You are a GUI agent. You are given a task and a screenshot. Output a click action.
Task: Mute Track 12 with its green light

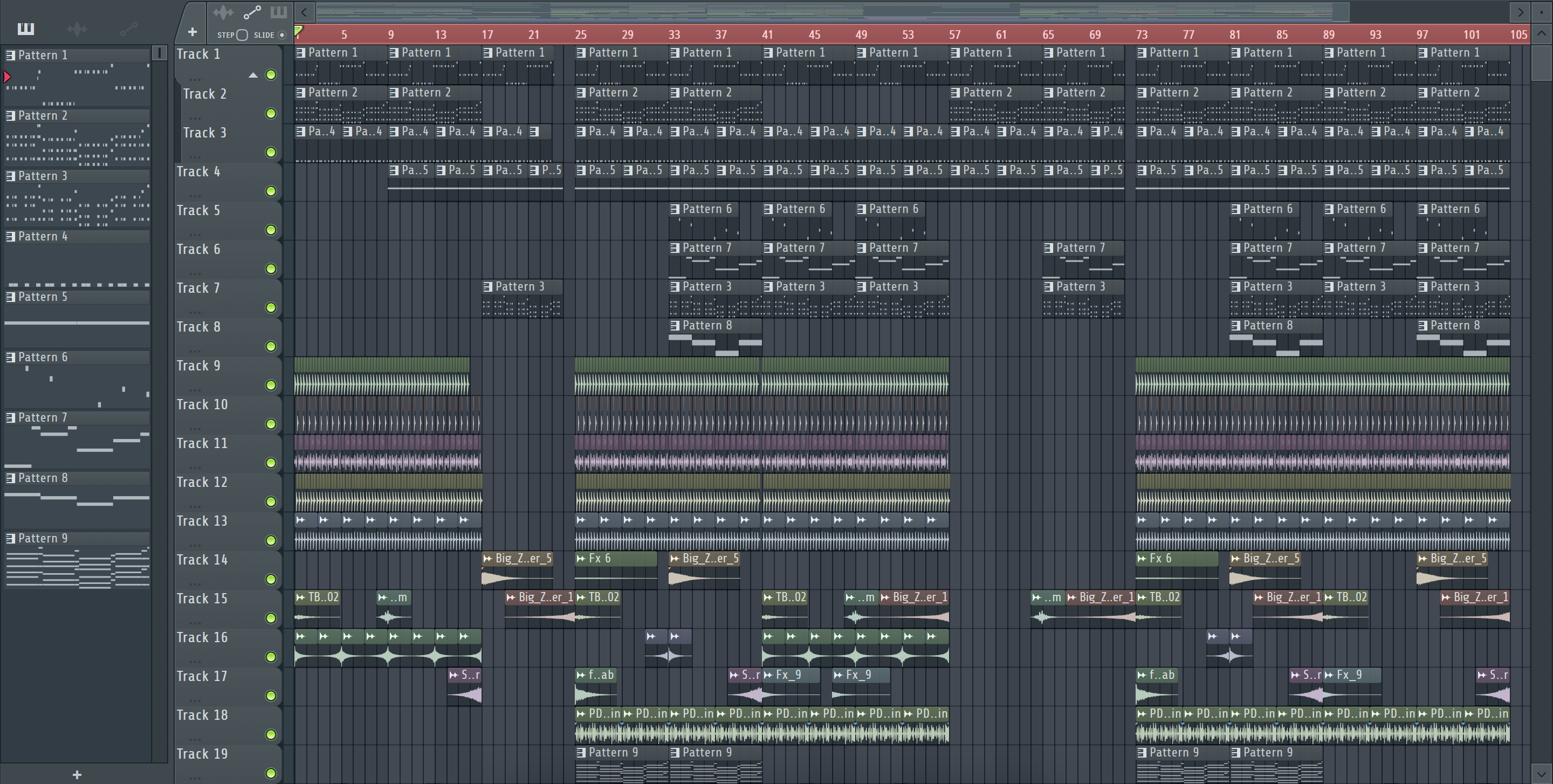(271, 501)
